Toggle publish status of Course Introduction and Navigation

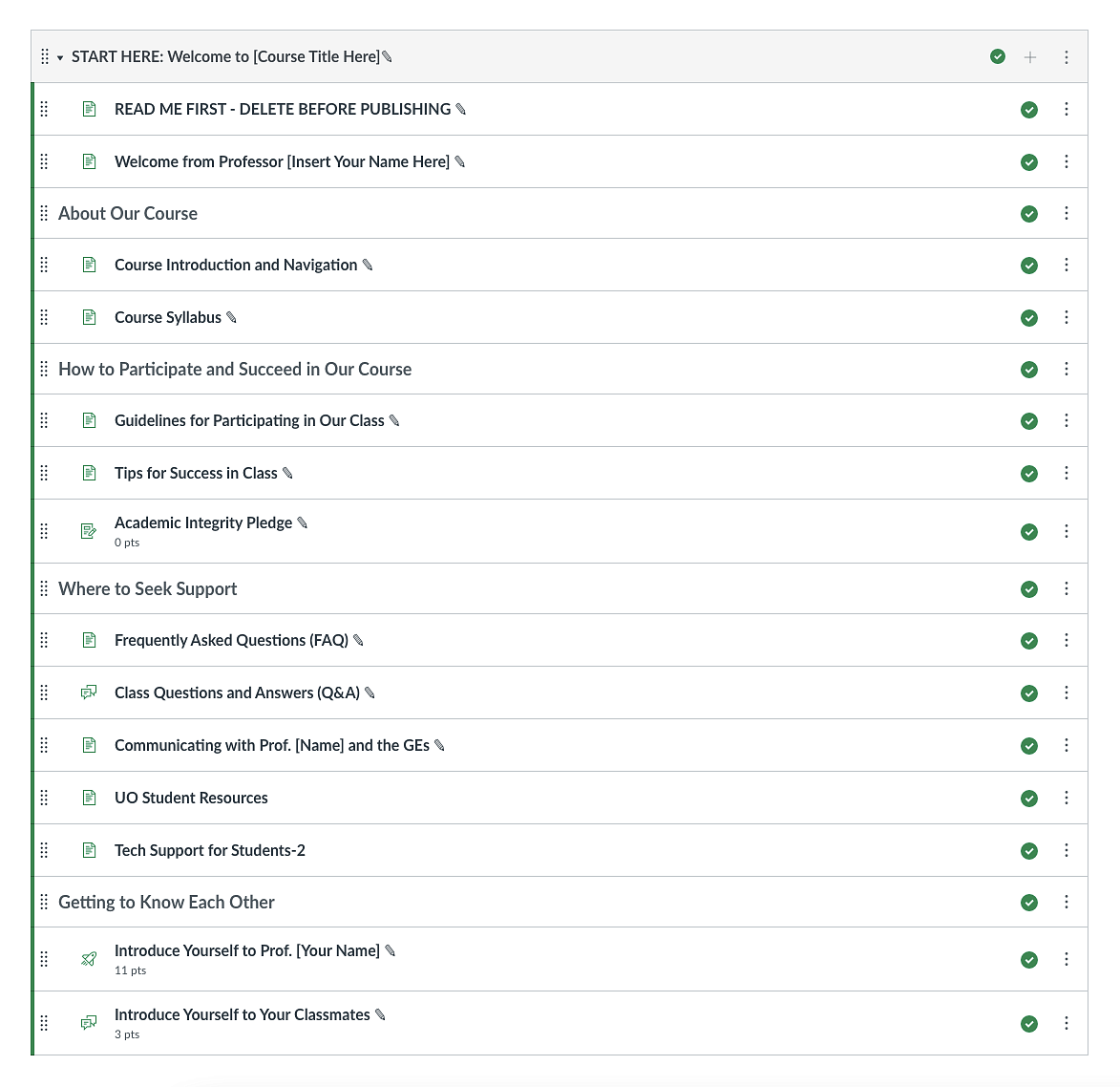[1029, 266]
